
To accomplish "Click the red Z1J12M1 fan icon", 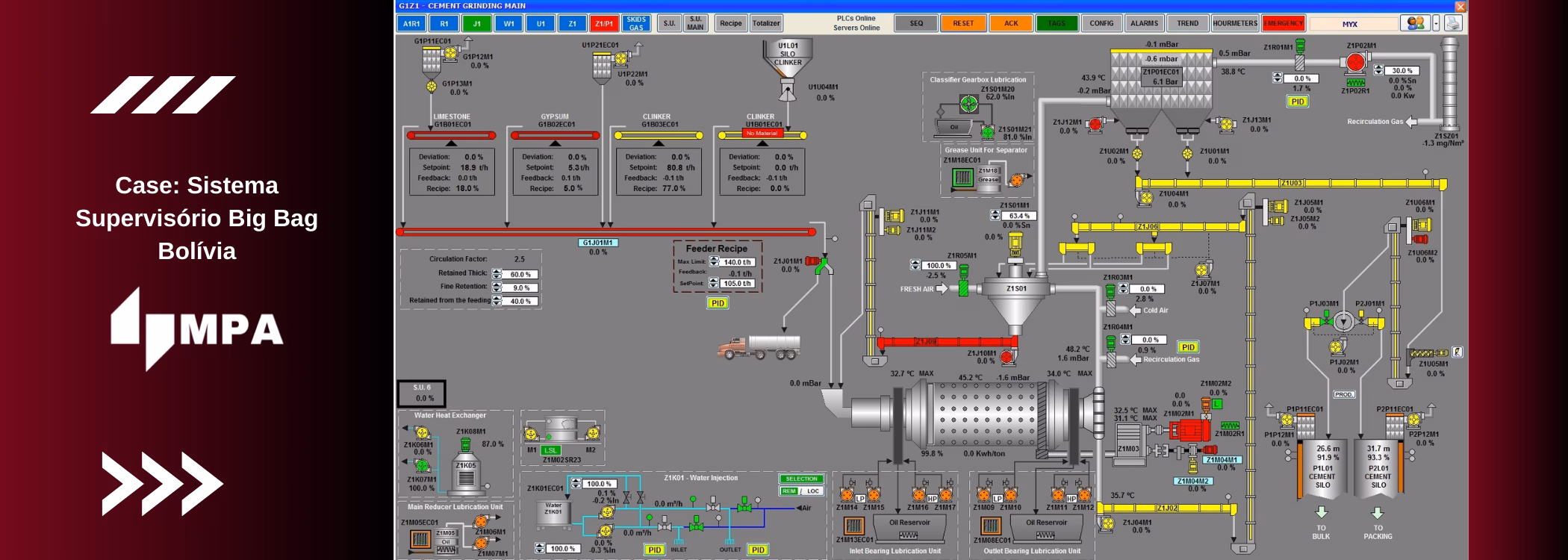I will coord(1095,124).
